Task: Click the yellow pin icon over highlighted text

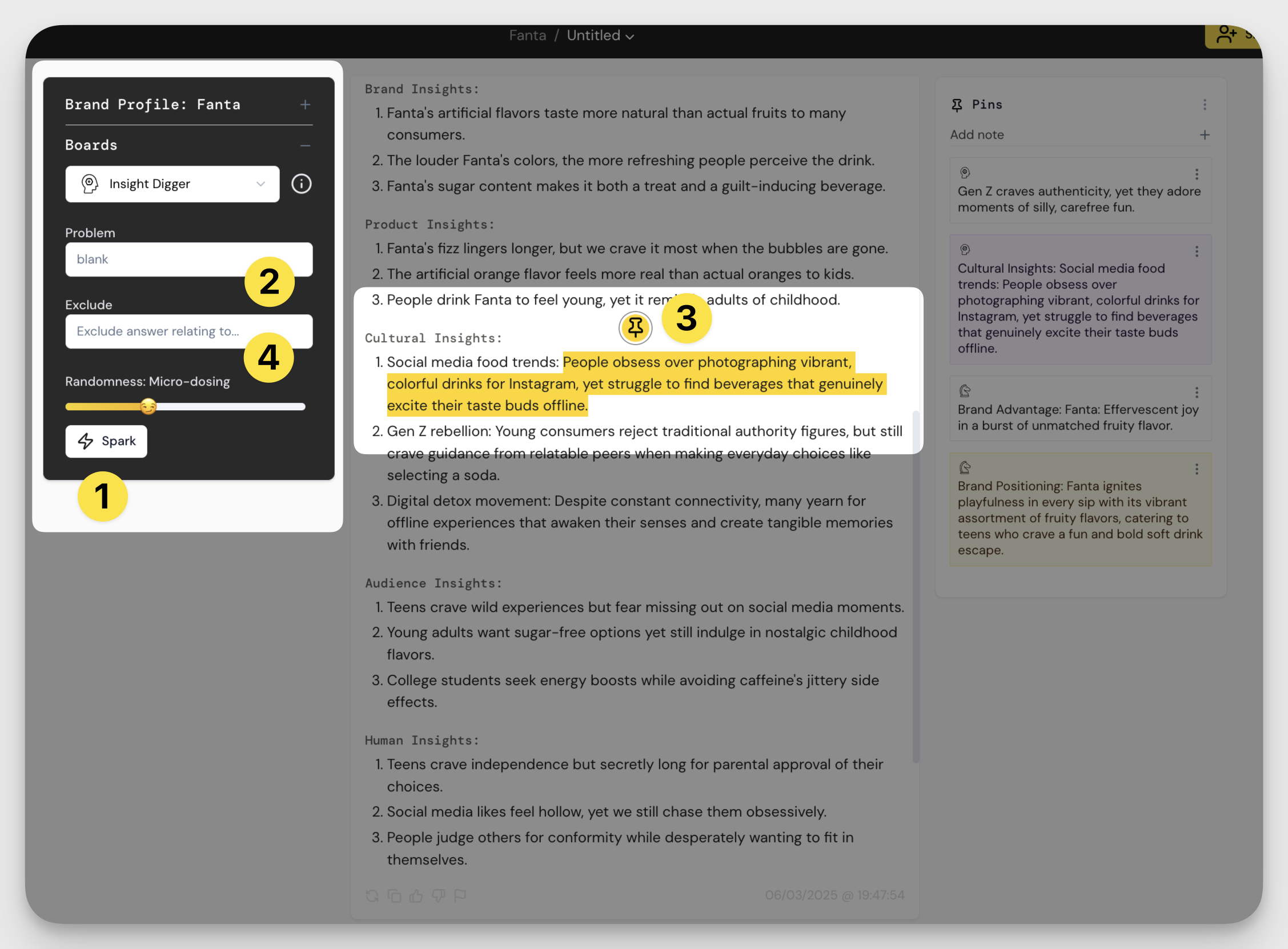Action: coord(635,328)
